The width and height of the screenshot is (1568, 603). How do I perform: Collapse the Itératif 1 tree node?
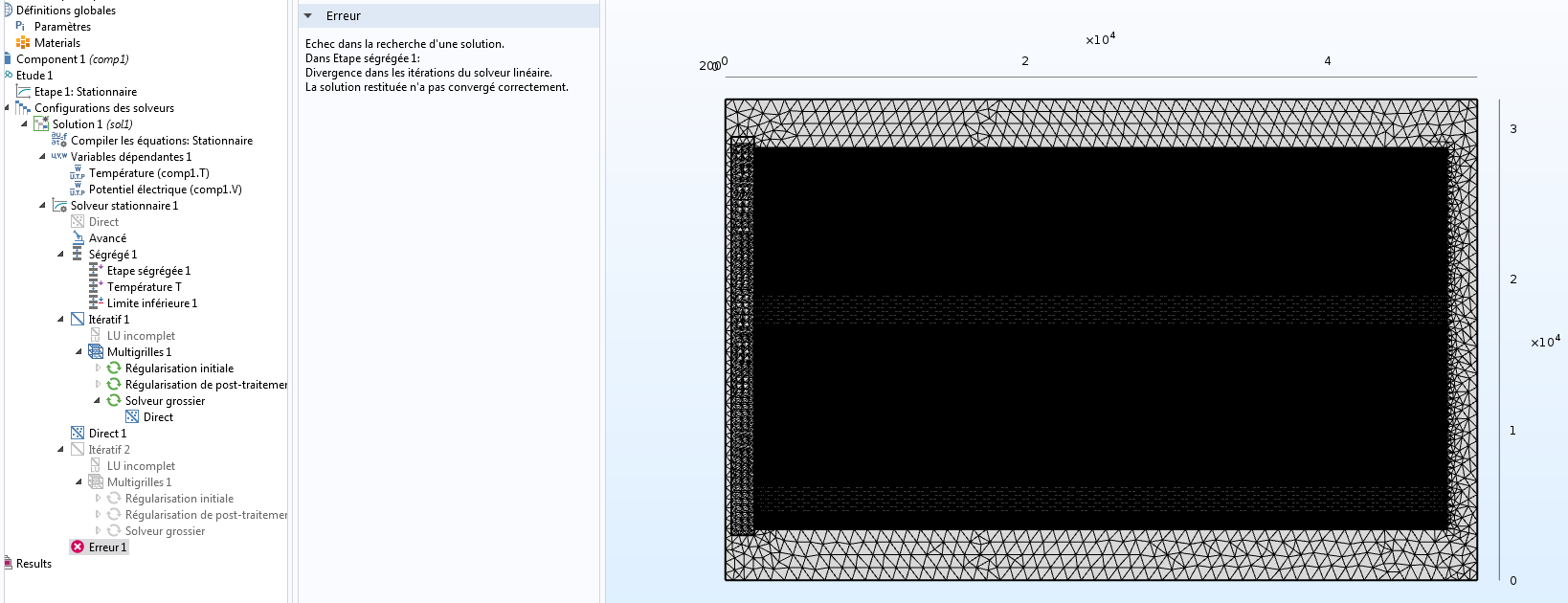tap(60, 320)
